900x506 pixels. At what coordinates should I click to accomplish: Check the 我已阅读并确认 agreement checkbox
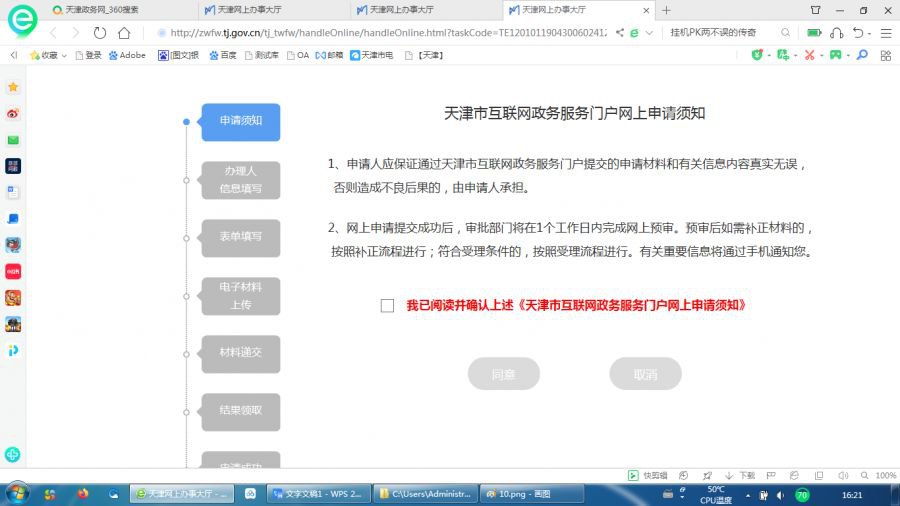(387, 306)
